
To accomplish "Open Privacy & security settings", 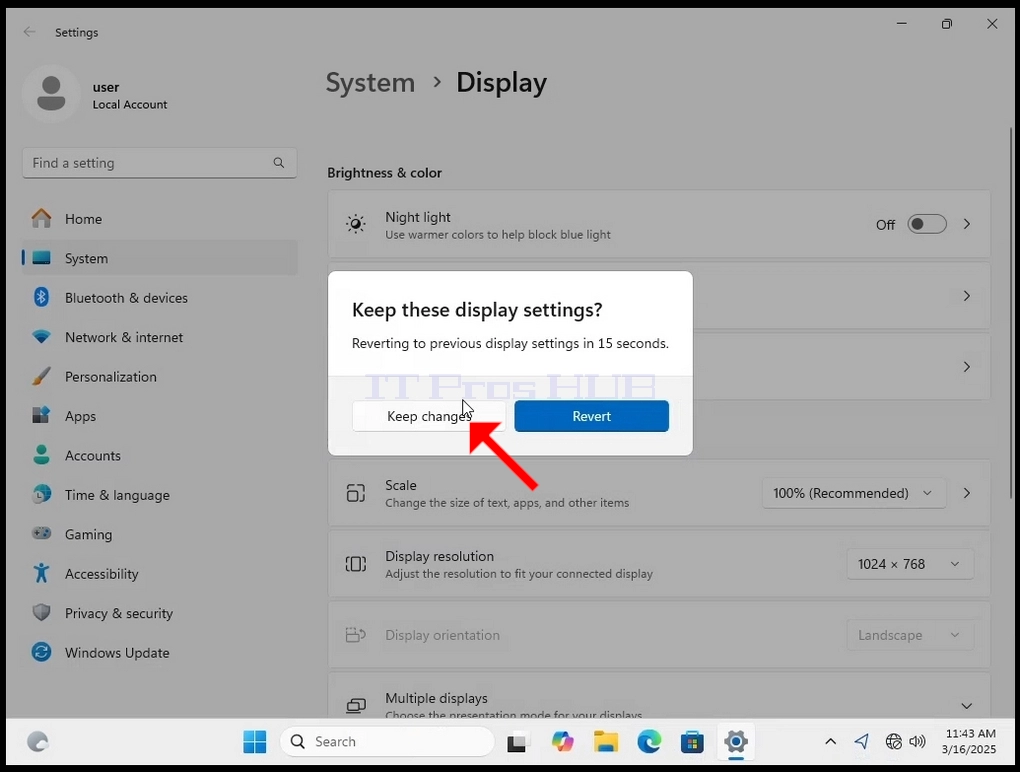I will (x=159, y=614).
